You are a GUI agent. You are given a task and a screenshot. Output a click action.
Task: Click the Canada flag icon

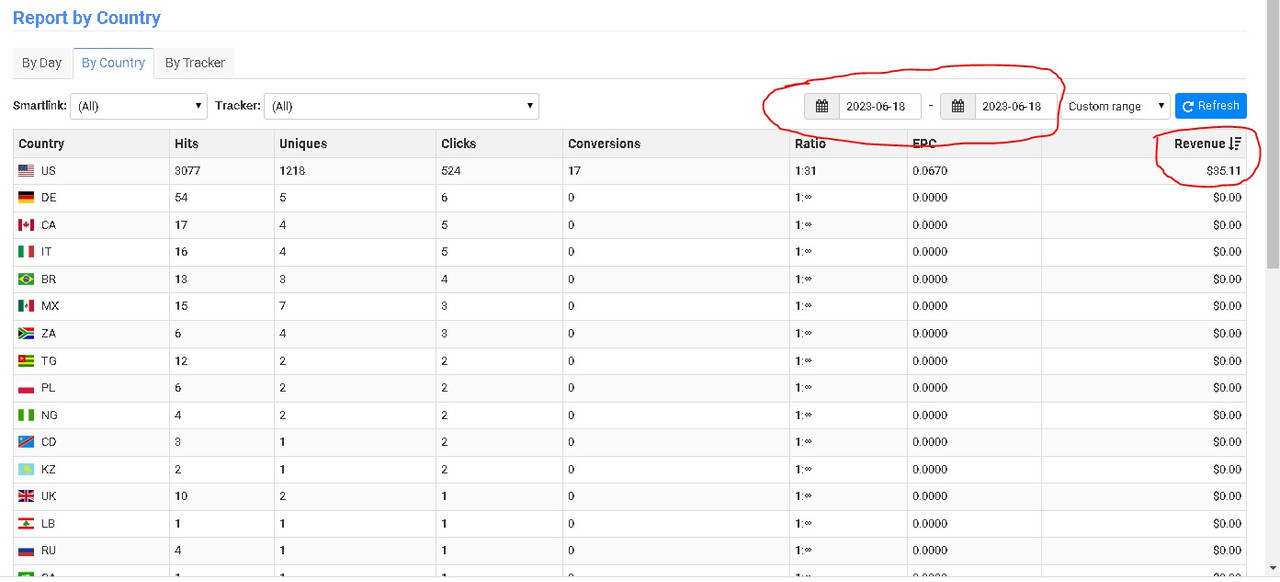click(x=26, y=225)
